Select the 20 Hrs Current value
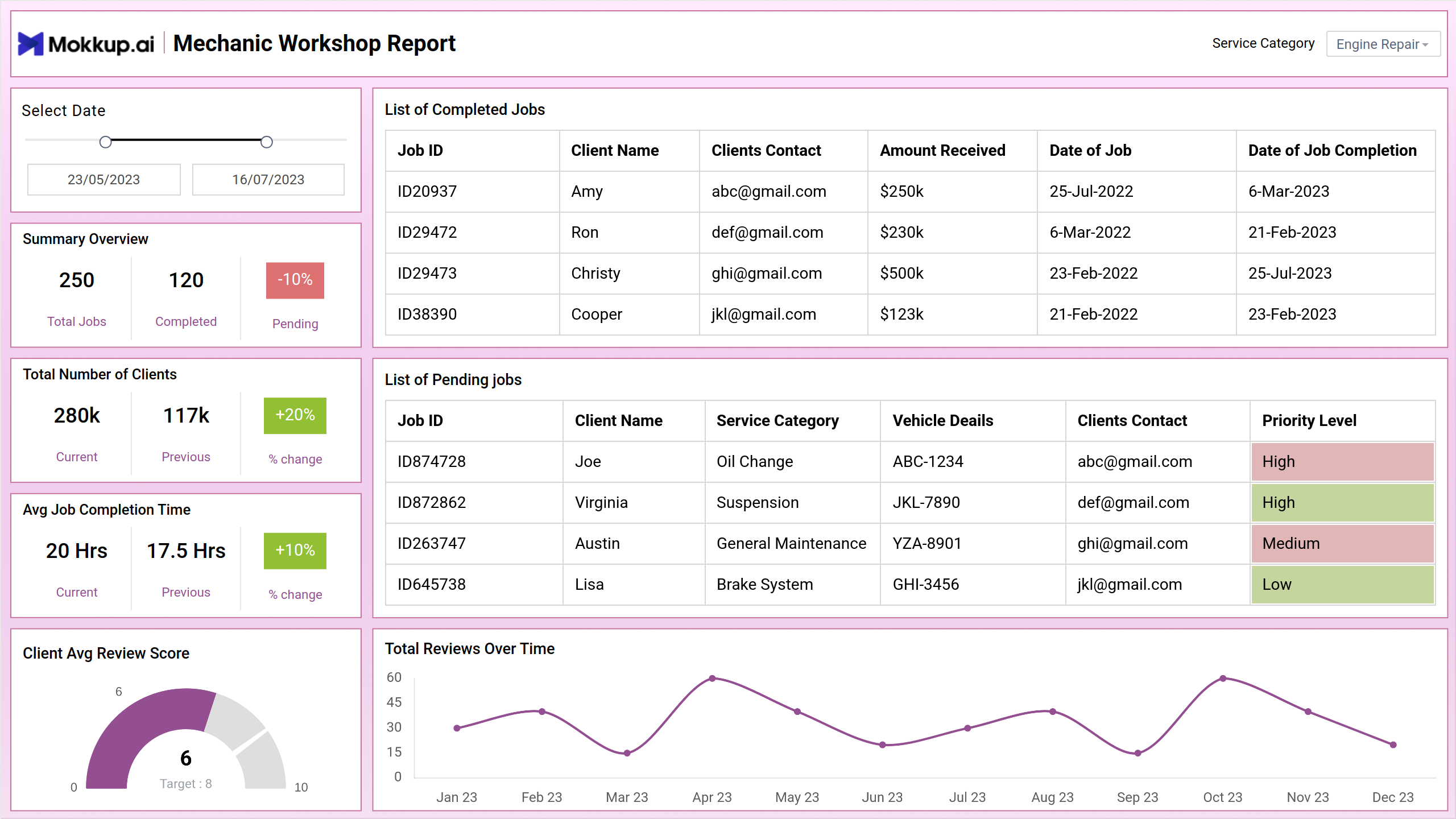This screenshot has height=819, width=1456. tap(77, 551)
